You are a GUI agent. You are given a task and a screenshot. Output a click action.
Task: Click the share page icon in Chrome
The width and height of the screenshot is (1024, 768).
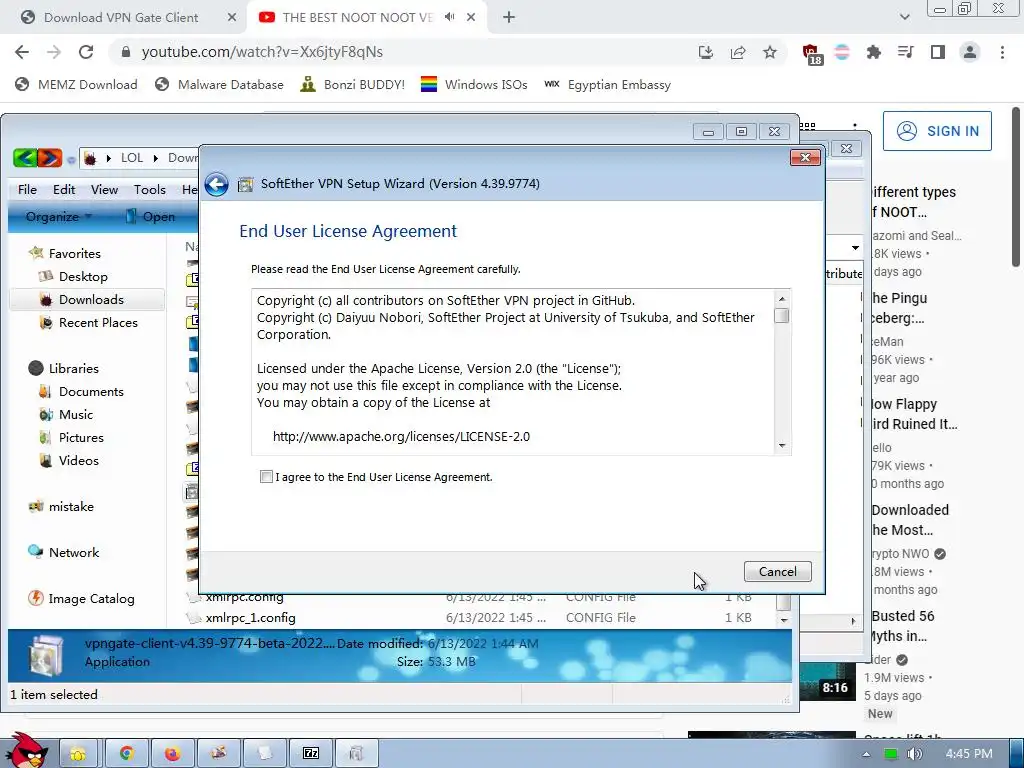(738, 52)
